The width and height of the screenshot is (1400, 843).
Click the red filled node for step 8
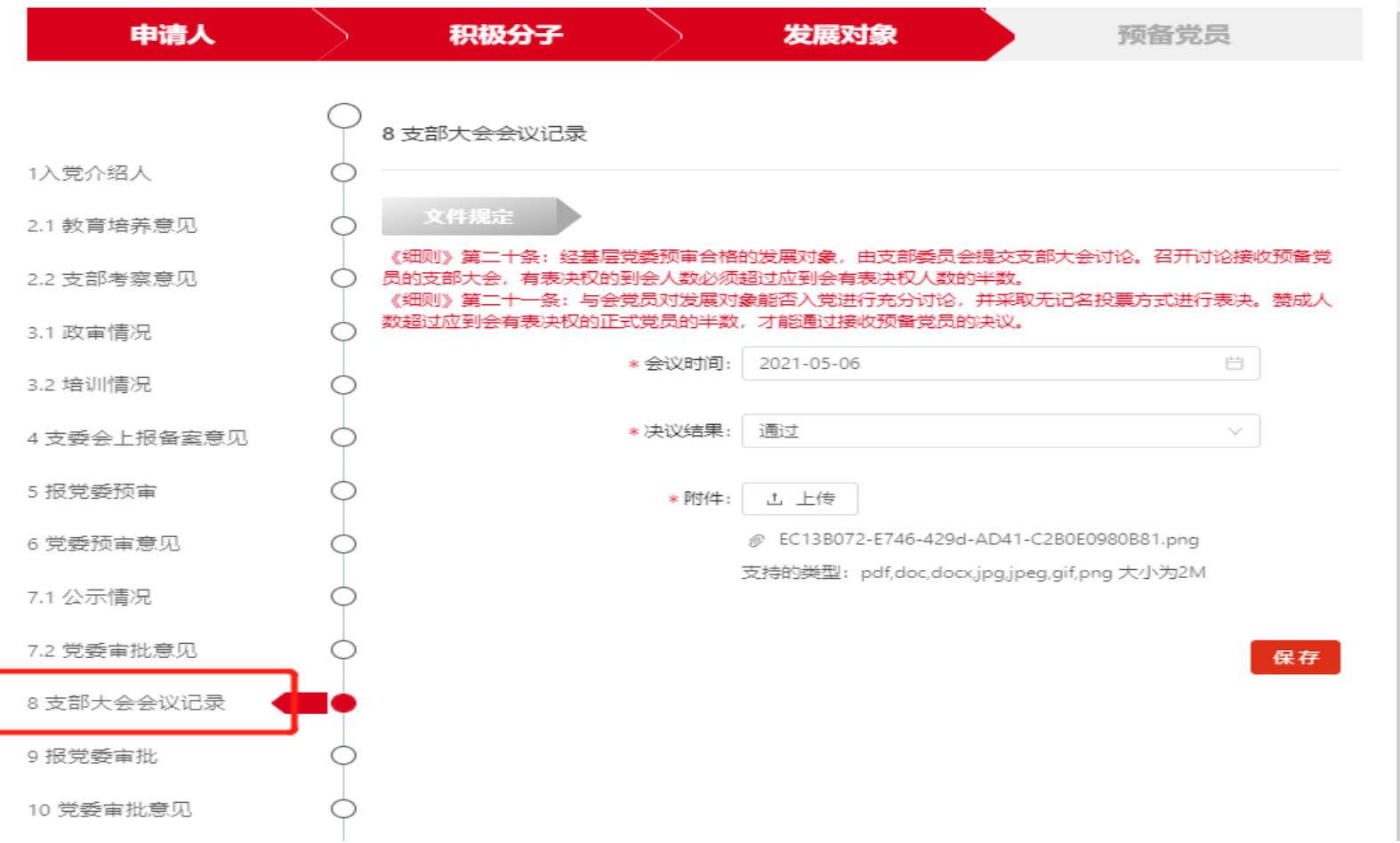[x=343, y=703]
